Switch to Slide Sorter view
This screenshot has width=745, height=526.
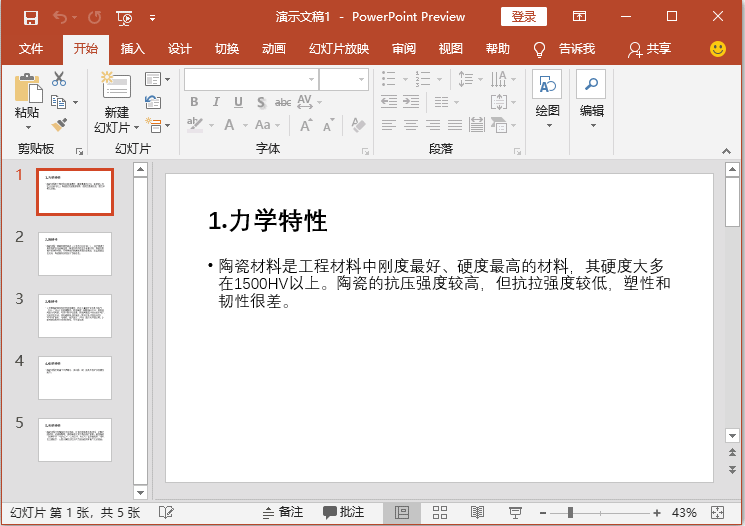(440, 512)
